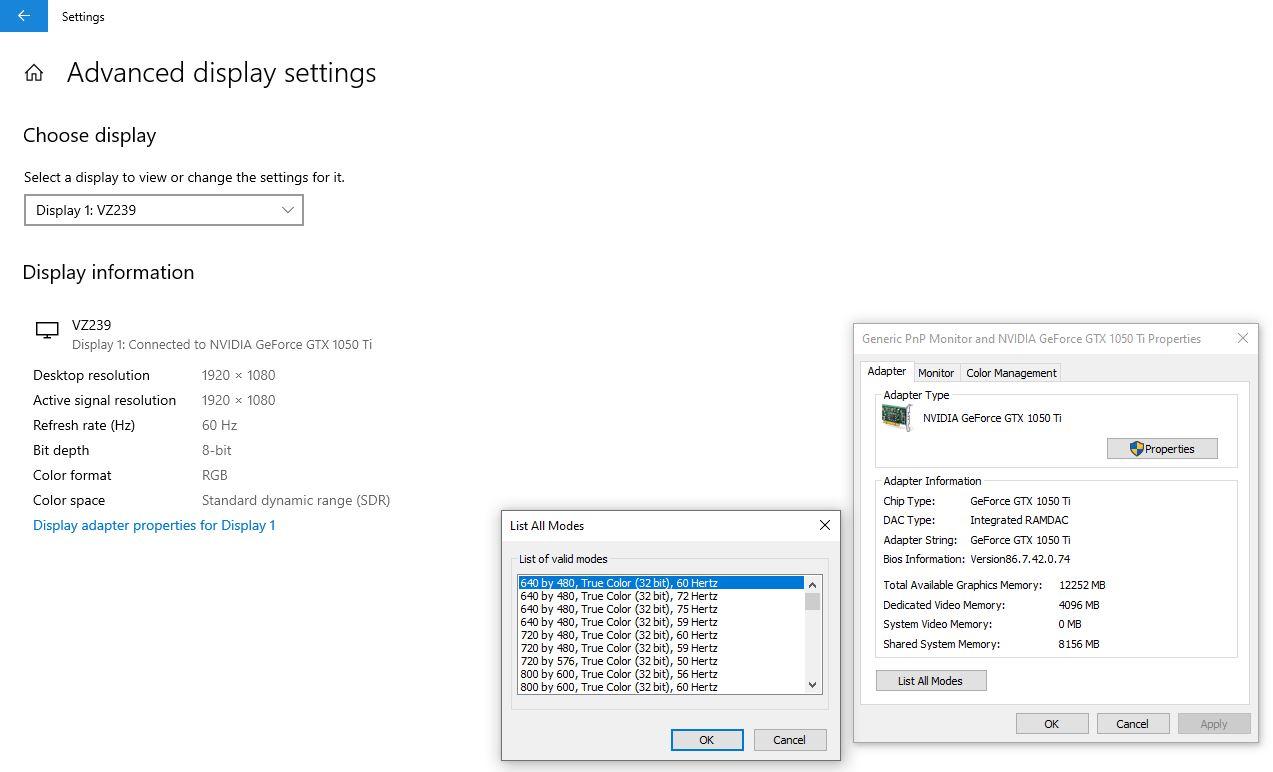Click Apply in the Properties window
The image size is (1273, 772).
tap(1214, 724)
